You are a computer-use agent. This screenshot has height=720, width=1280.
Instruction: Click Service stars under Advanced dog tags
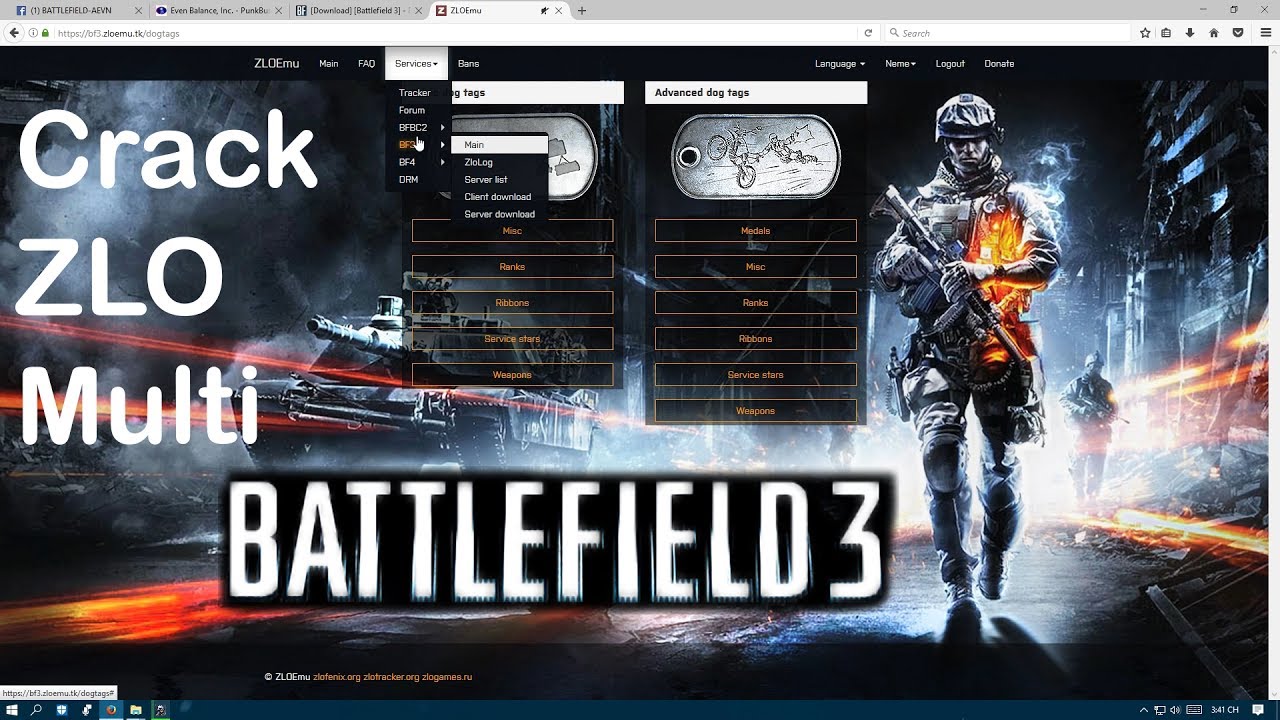(x=756, y=375)
